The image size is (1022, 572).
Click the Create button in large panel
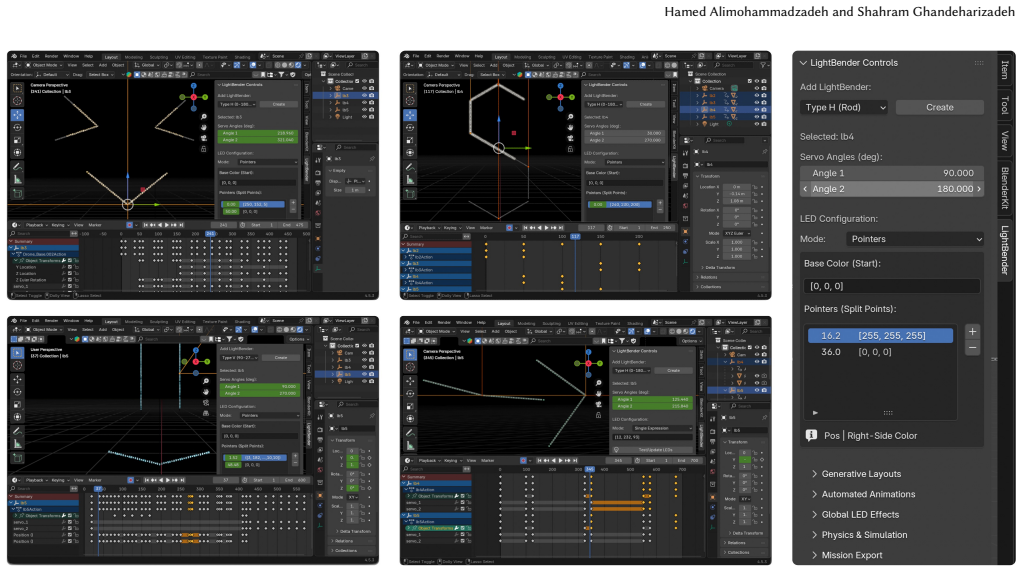click(939, 107)
